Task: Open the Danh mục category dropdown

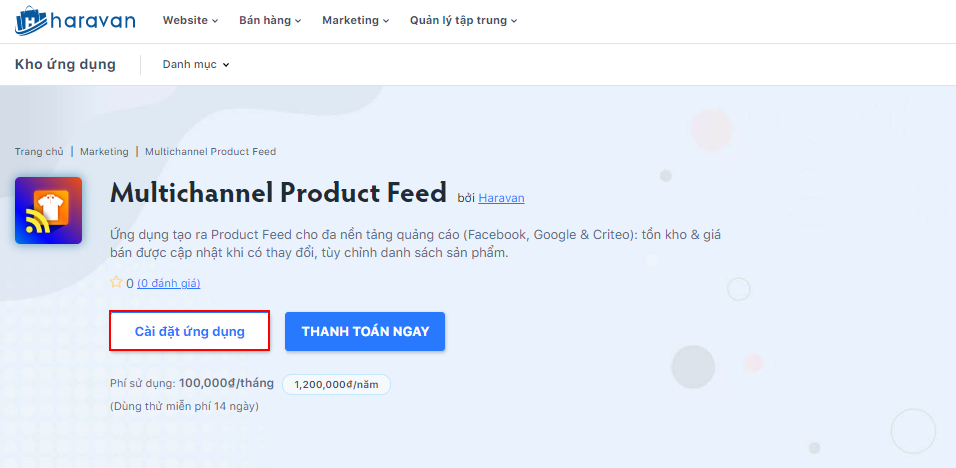Action: coord(196,65)
